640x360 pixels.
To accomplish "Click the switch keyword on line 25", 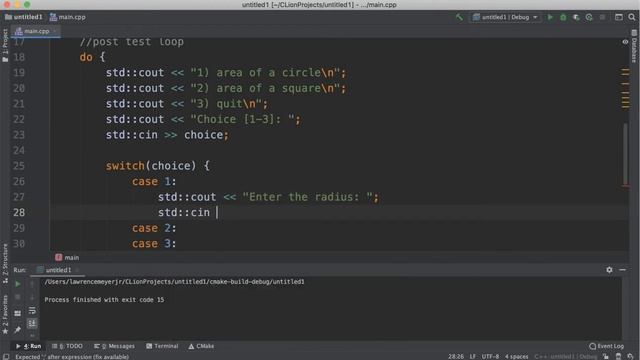I will (x=125, y=166).
